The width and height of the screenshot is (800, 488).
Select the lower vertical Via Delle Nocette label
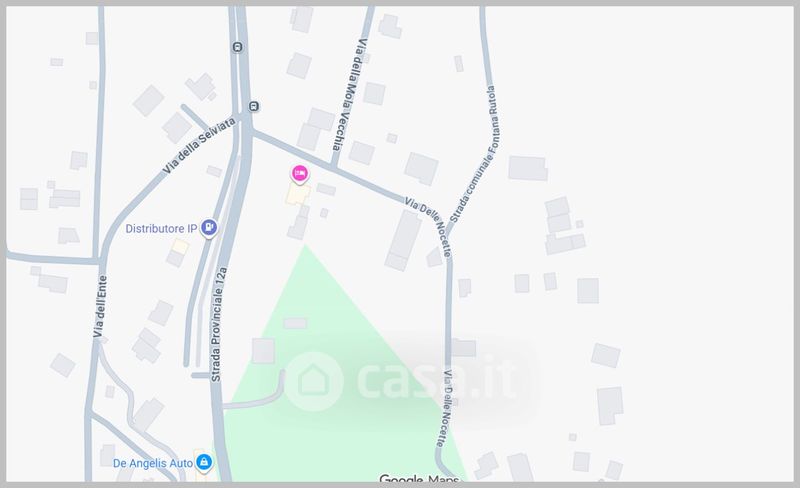coord(444,408)
